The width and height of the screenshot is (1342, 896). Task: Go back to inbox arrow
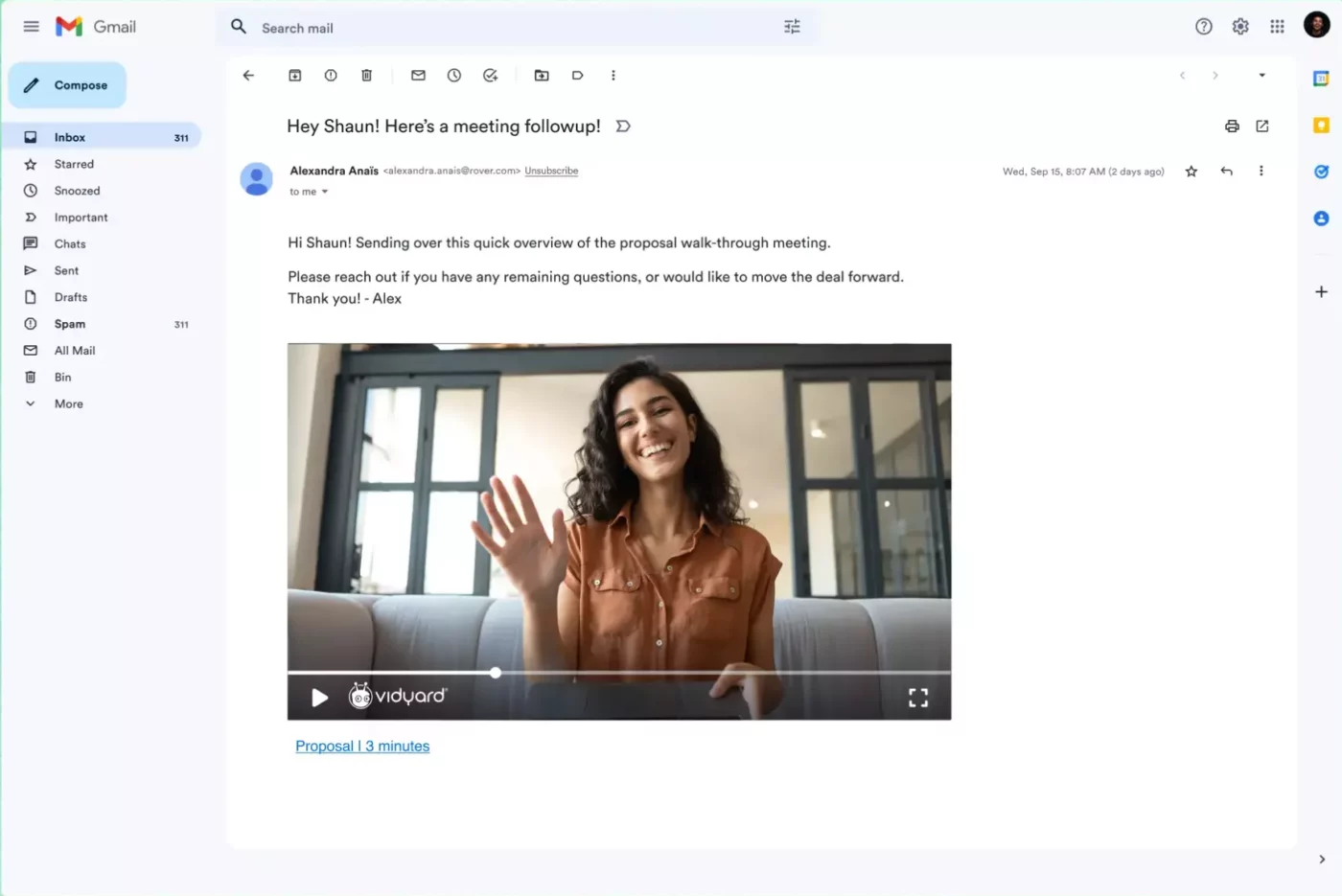pos(249,76)
